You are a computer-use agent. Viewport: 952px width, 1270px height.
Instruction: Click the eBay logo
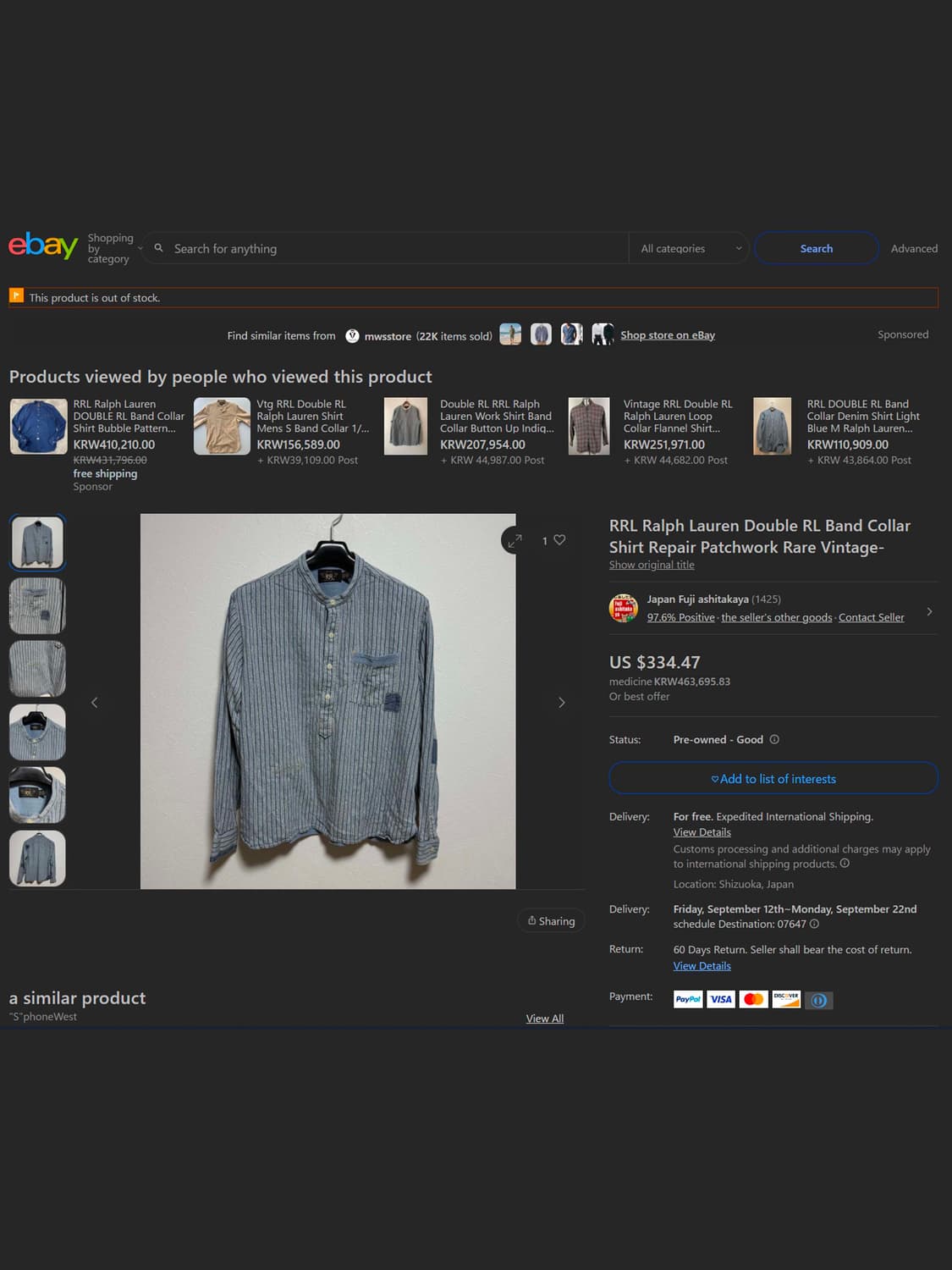tap(43, 246)
